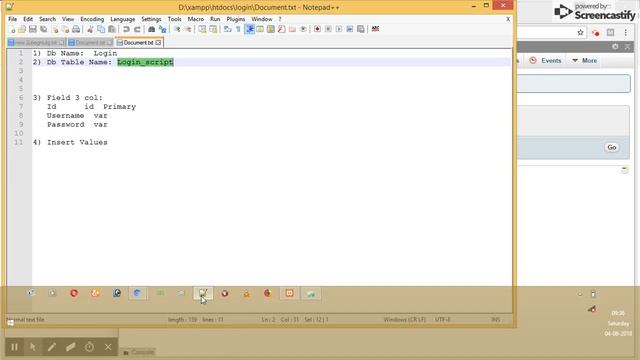
Task: Open the Edit menu
Action: tap(28, 19)
